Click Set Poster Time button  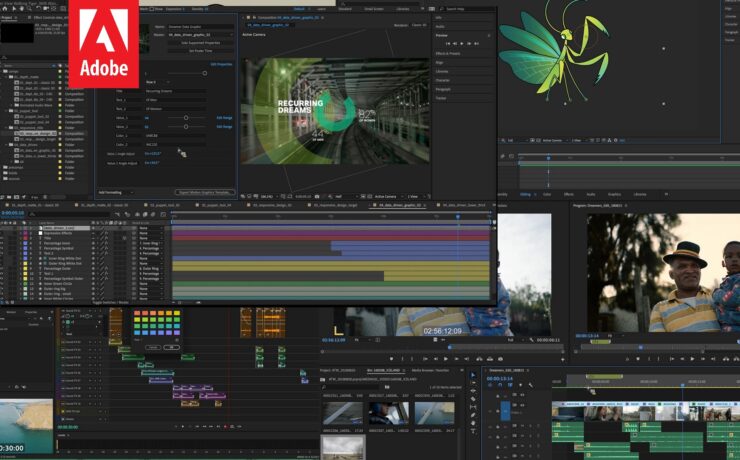[x=201, y=50]
